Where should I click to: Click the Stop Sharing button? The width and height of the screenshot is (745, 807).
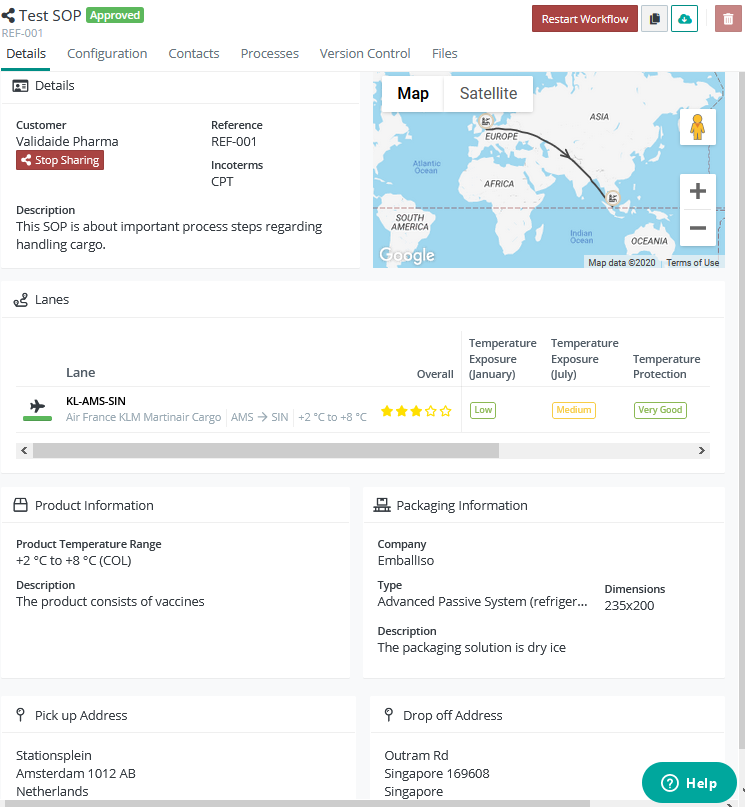(x=59, y=159)
